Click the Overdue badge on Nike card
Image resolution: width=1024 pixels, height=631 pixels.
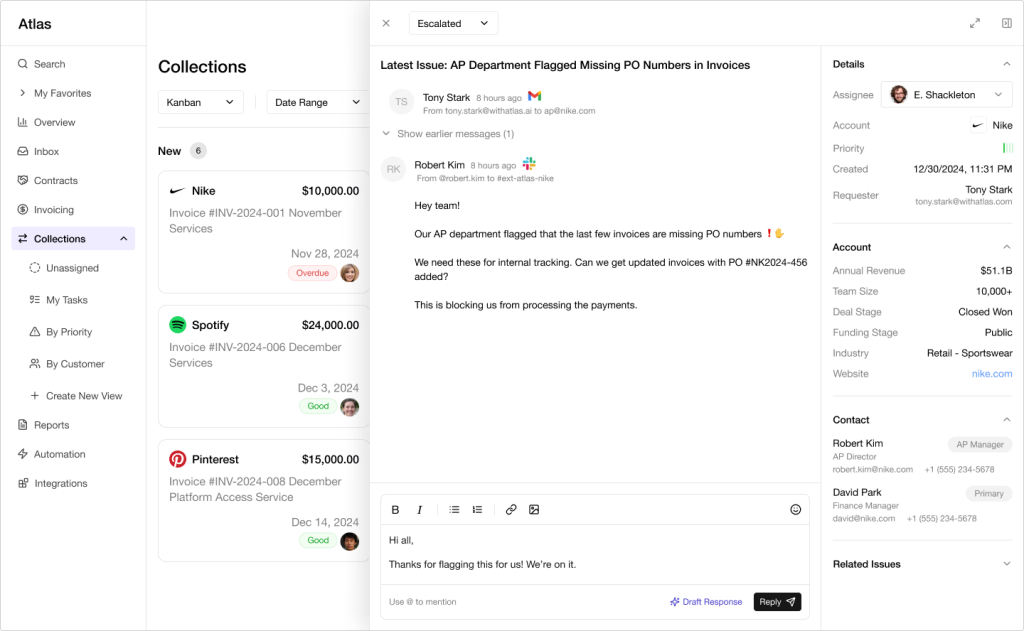coord(312,273)
